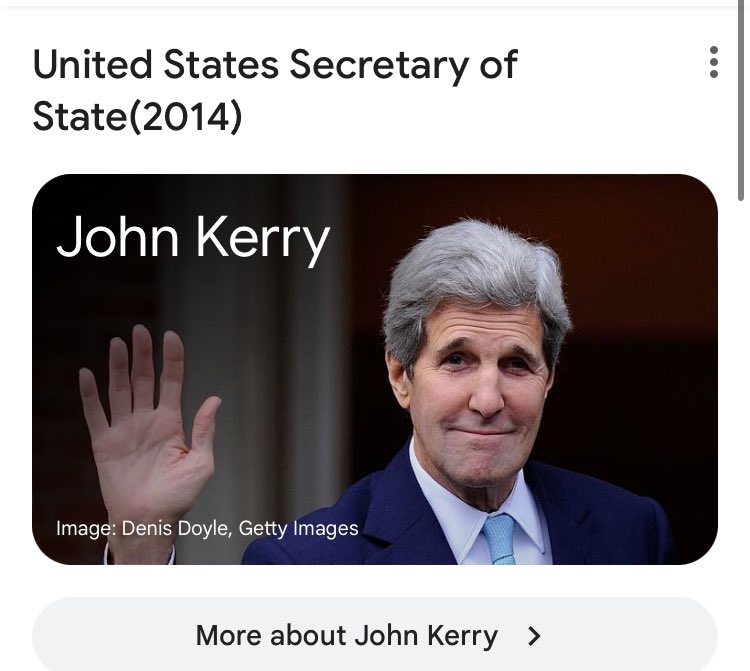Click the word Secretary in the heading

click(378, 65)
